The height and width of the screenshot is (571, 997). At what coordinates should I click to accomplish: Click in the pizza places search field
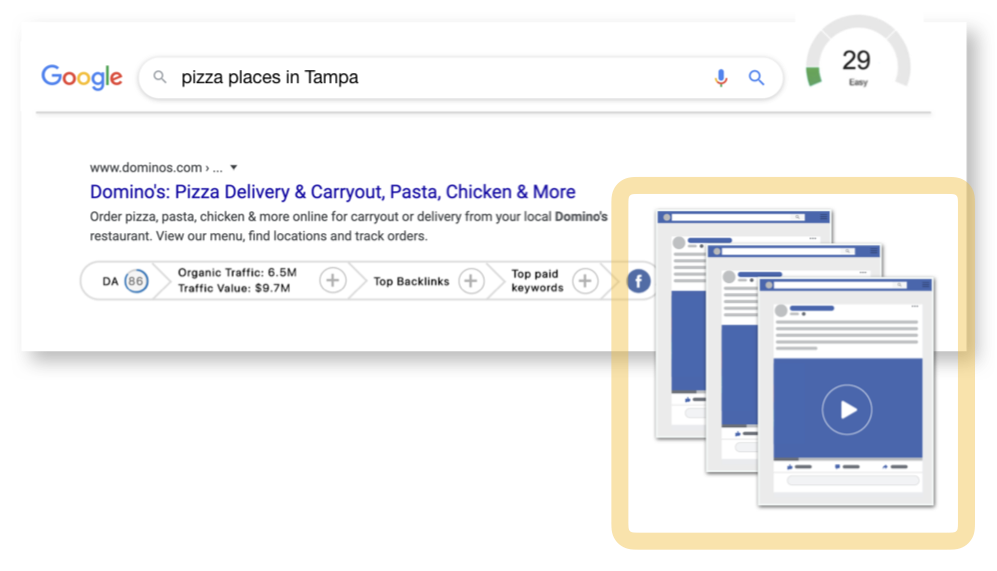click(439, 78)
